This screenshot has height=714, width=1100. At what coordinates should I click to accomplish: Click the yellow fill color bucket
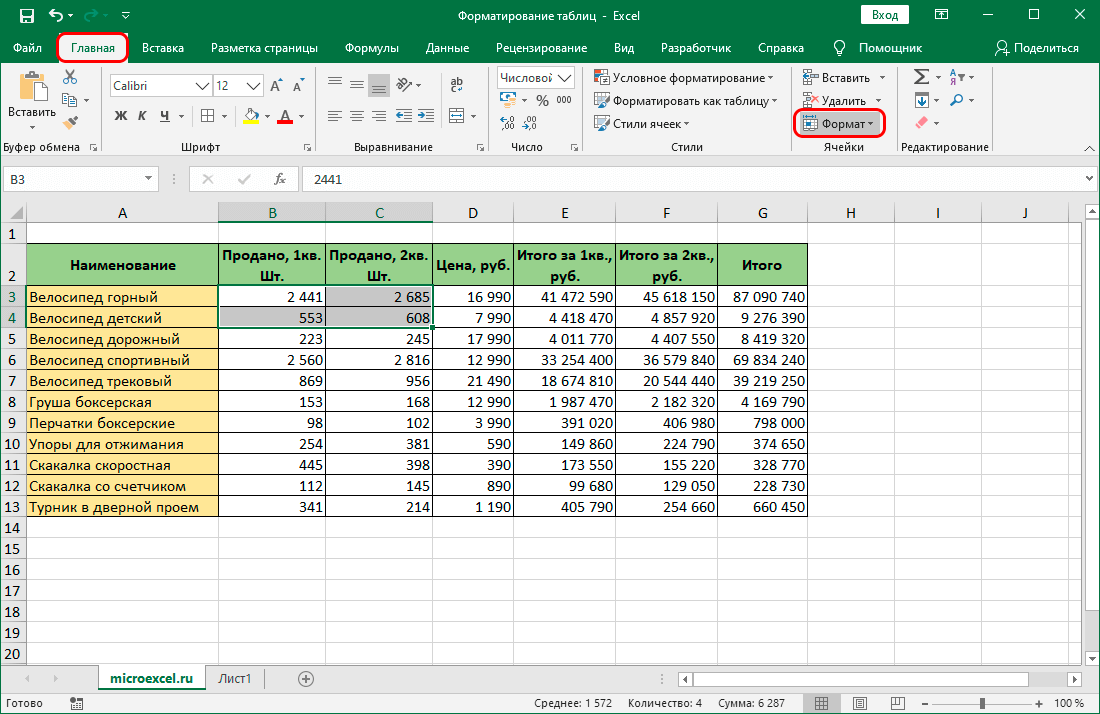(251, 116)
